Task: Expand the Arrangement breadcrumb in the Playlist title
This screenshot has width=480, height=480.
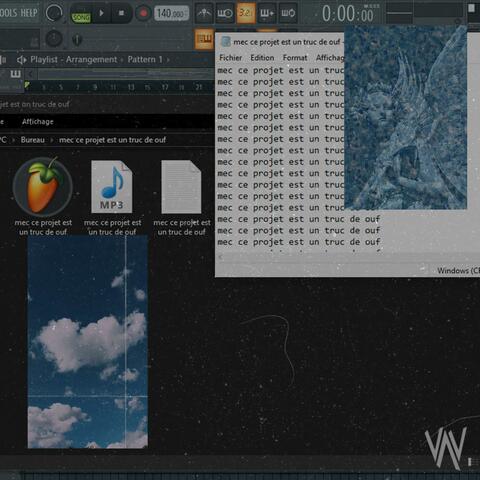Action: pos(91,59)
